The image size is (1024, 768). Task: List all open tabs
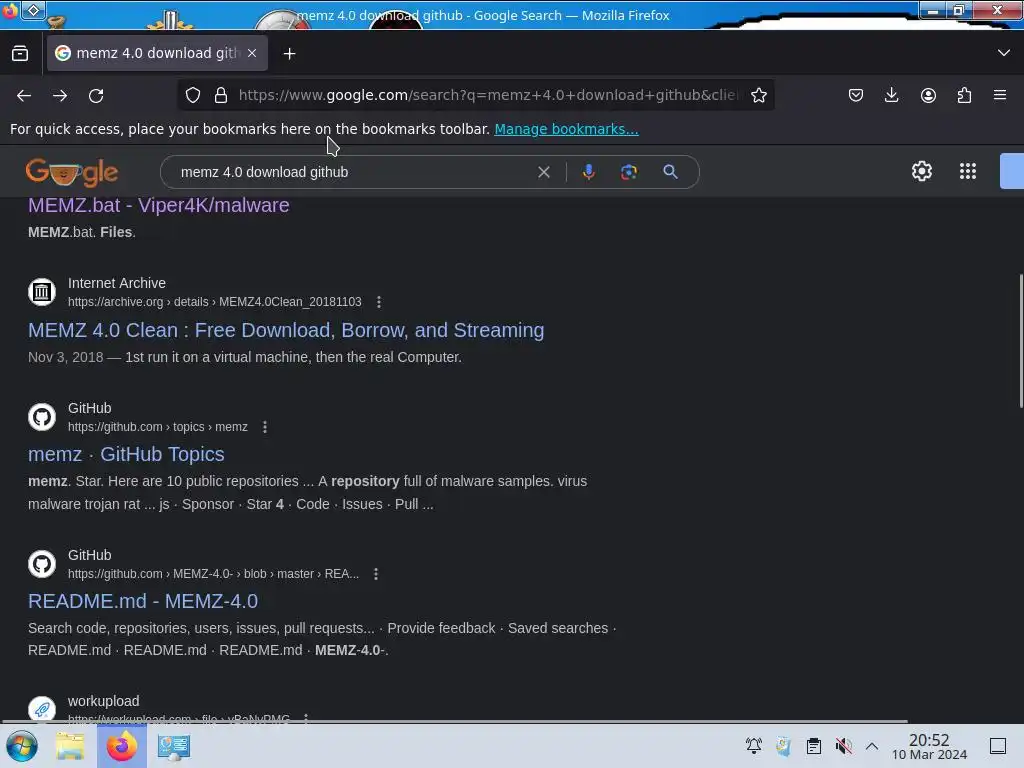tap(1004, 53)
